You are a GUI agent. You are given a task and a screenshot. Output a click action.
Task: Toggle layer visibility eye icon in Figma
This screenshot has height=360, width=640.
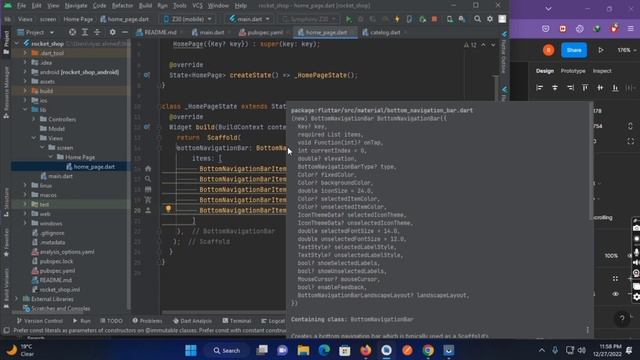(615, 294)
